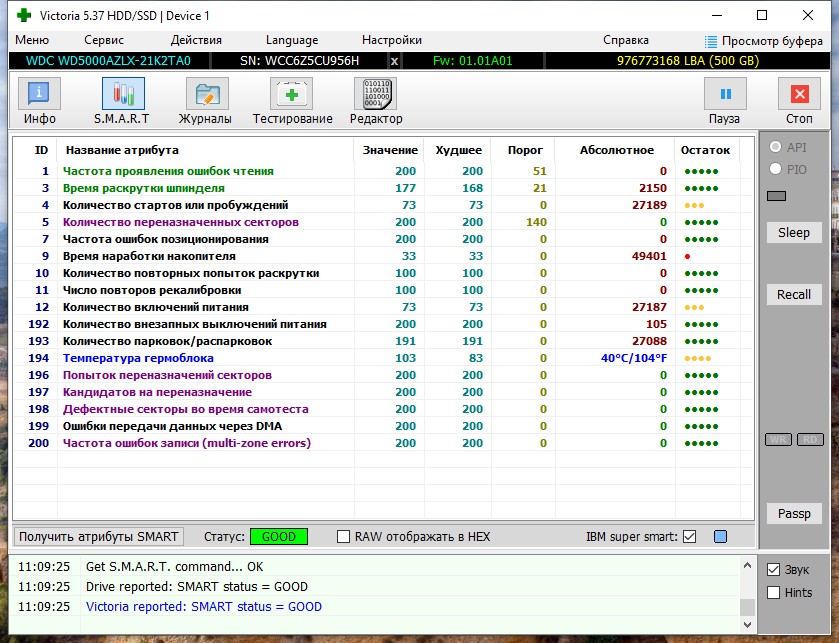
Task: Open the Language menu
Action: [x=292, y=40]
